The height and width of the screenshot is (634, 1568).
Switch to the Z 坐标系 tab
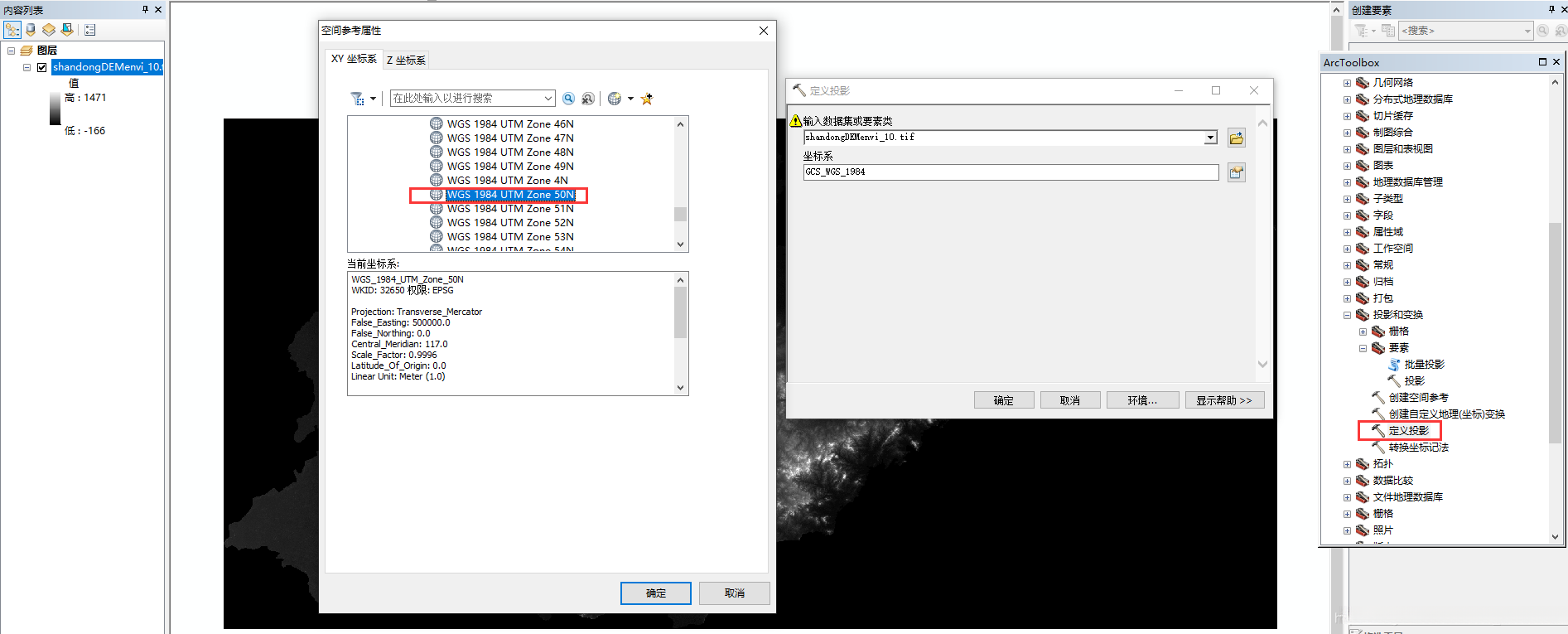click(406, 60)
